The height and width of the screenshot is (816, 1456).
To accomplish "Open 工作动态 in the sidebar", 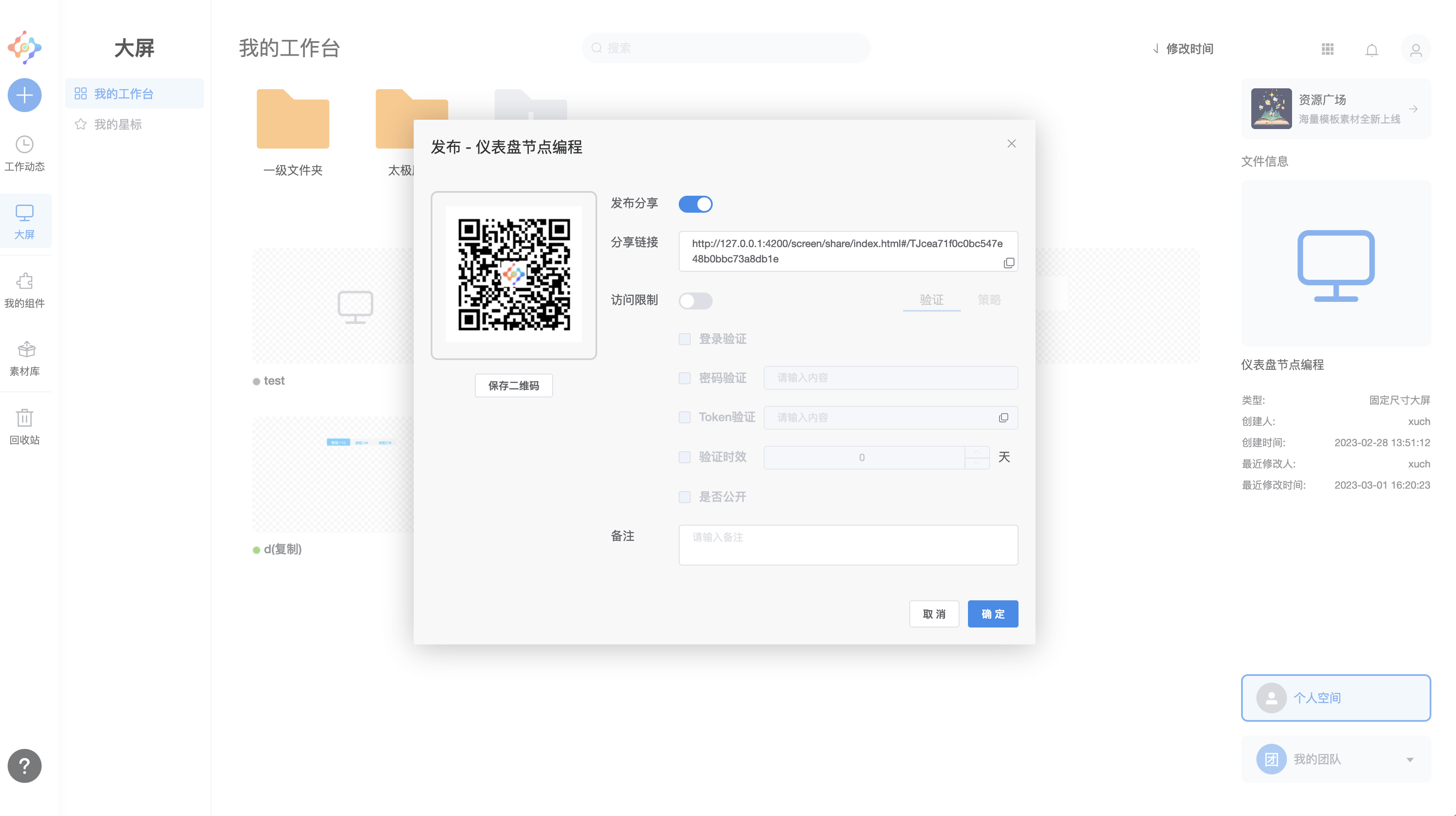I will 24,153.
